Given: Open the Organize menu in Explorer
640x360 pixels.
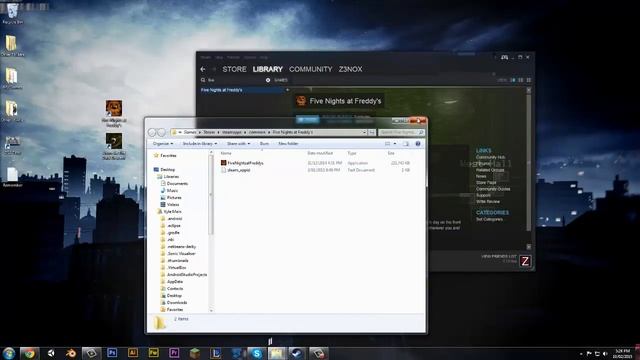Looking at the screenshot, I should click(x=162, y=144).
